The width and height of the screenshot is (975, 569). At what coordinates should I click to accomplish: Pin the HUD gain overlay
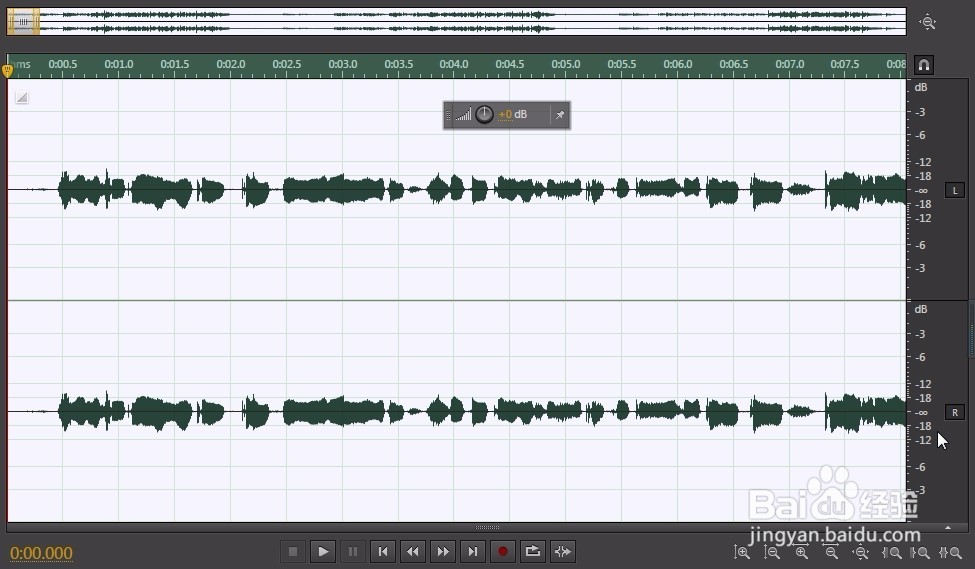tap(560, 115)
